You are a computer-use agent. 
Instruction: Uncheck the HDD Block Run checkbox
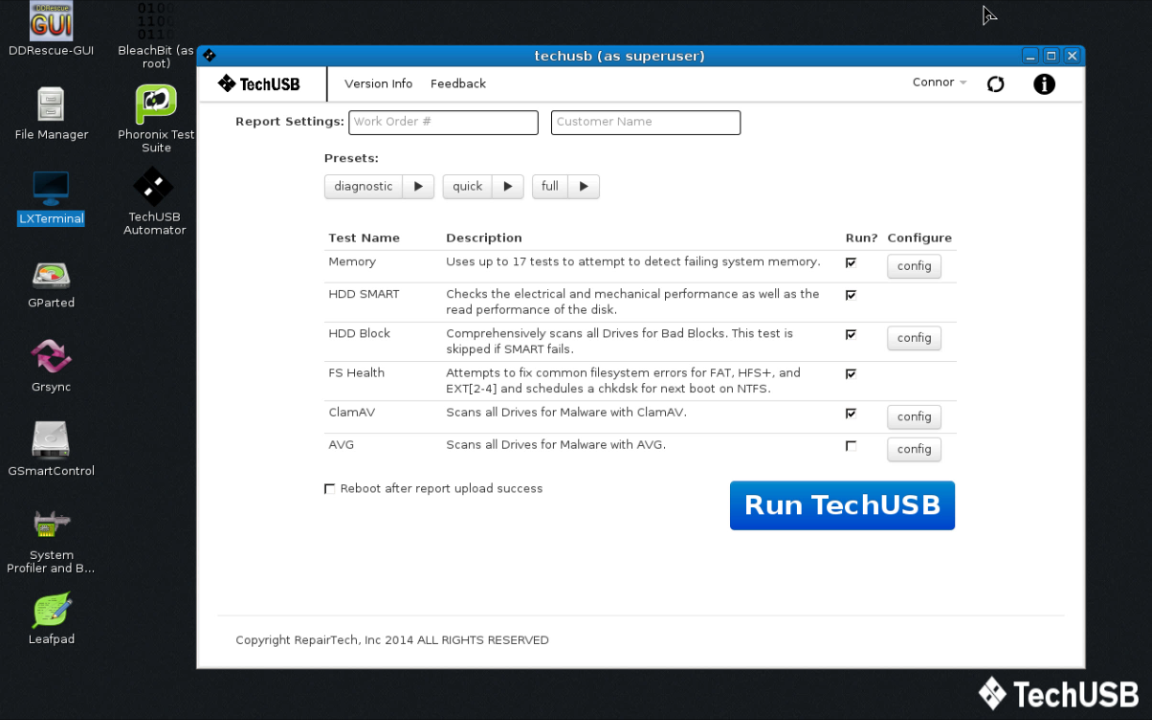pos(851,334)
